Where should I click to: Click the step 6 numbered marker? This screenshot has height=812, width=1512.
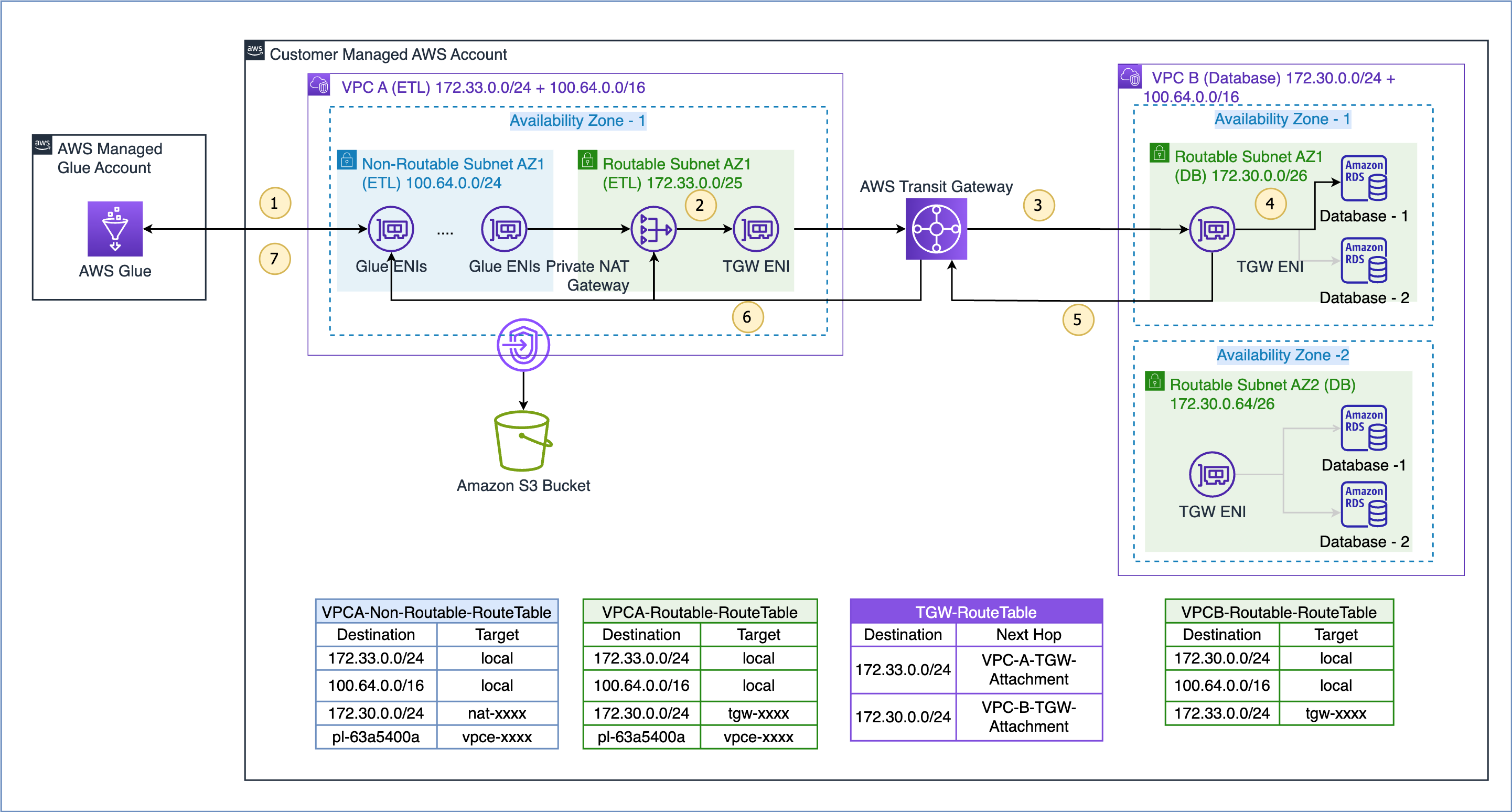click(747, 317)
